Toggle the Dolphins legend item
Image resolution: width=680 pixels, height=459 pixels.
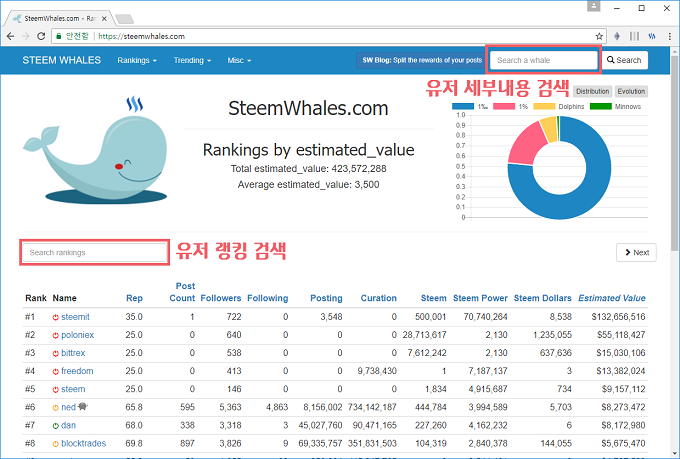point(559,106)
